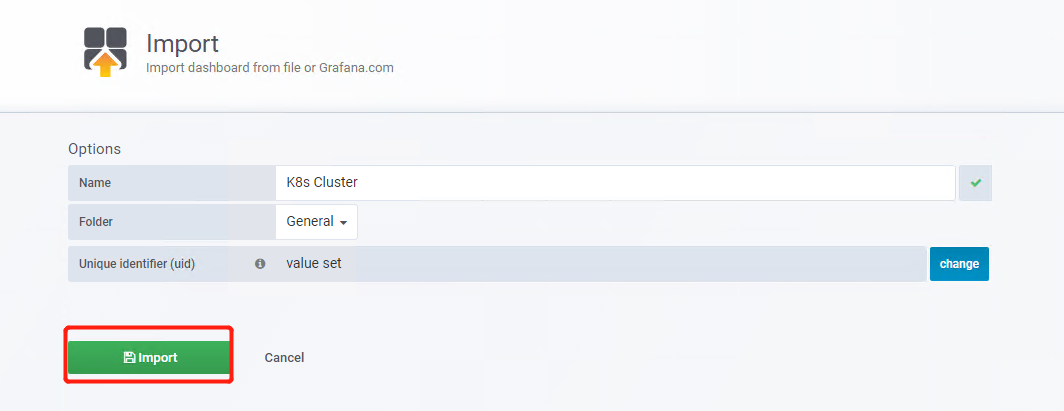Click the Folder label
The width and height of the screenshot is (1064, 411).
(98, 222)
